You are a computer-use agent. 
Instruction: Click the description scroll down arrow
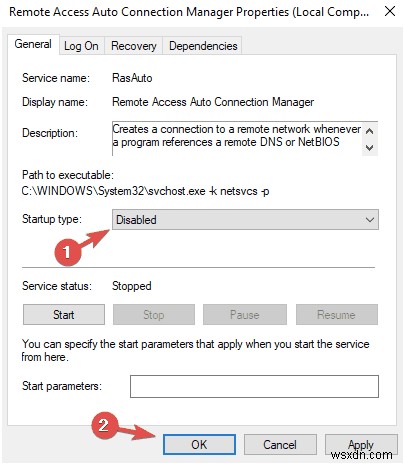coord(369,147)
